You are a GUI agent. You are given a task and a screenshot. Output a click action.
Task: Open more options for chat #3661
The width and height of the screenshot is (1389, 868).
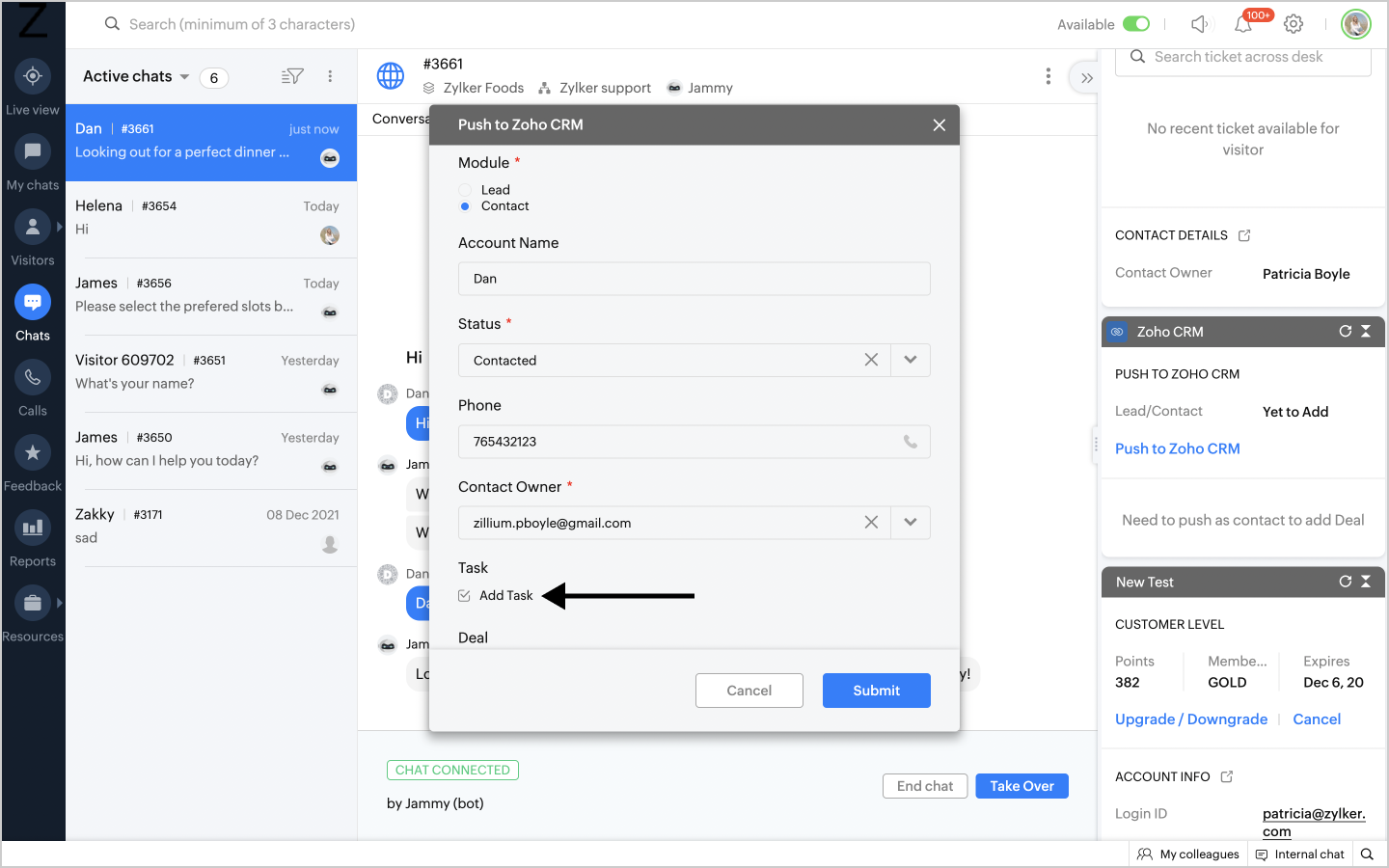point(1049,76)
